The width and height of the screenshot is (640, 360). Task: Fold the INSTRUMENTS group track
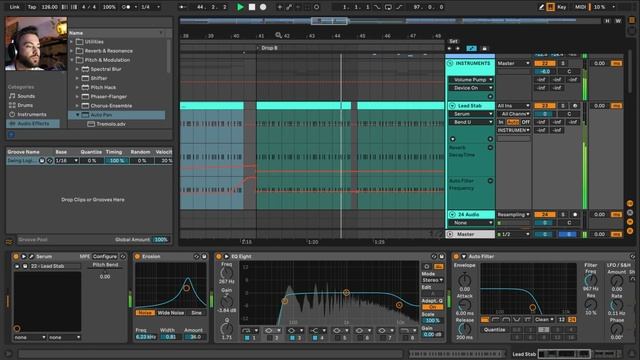pos(450,63)
